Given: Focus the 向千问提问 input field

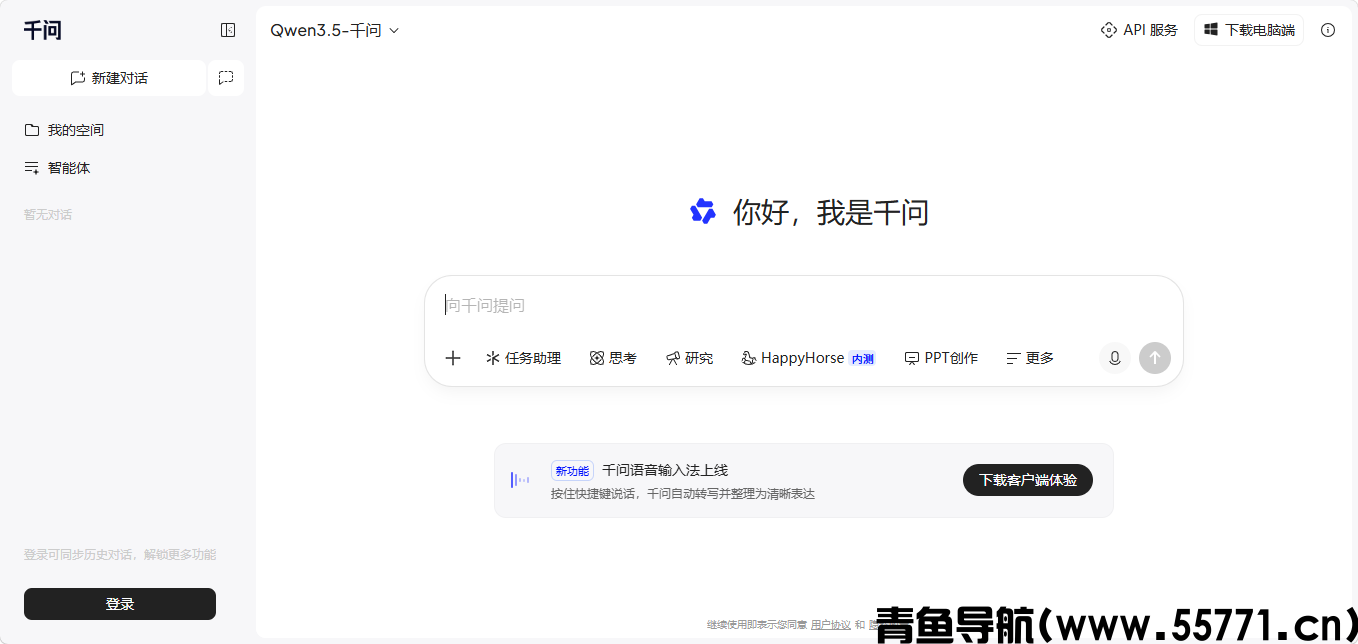Looking at the screenshot, I should point(803,305).
